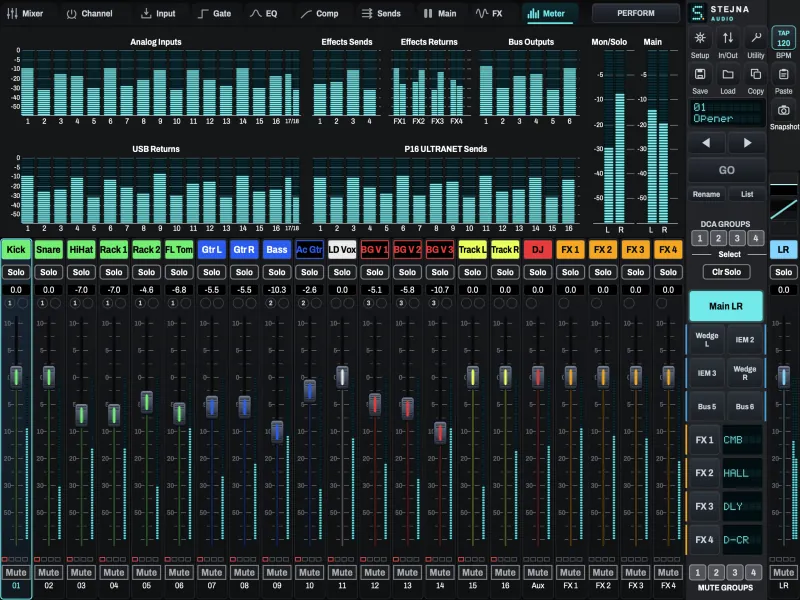Tap the TAP BPM tempo button
Screen dimensions: 800x600
[x=784, y=38]
